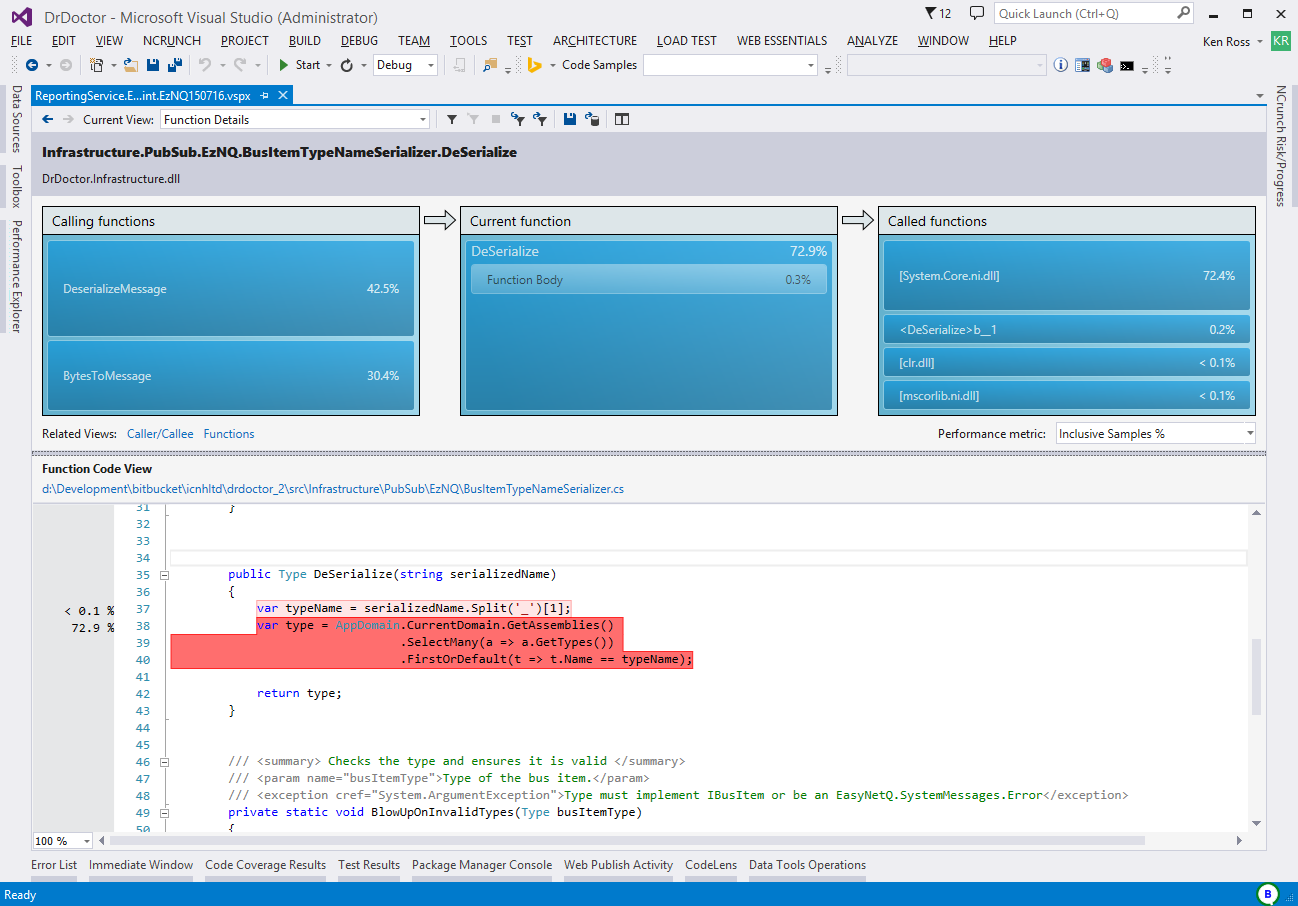Click the Save All icon in toolbar
Image resolution: width=1298 pixels, height=906 pixels.
point(174,65)
